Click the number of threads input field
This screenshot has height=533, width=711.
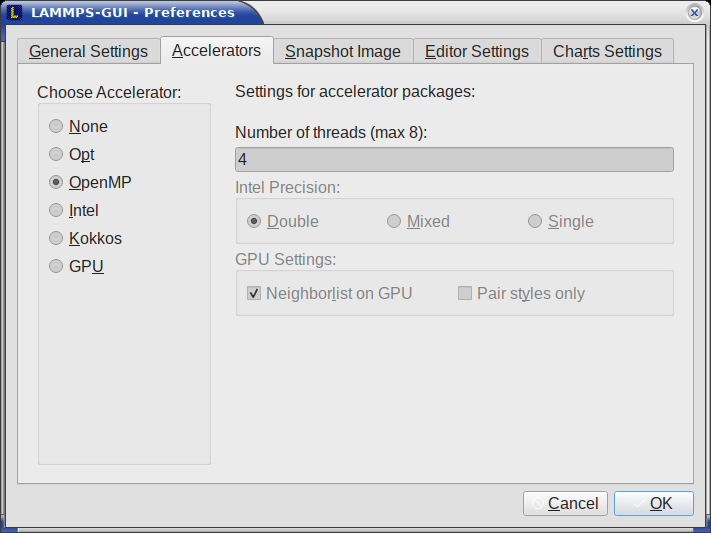[x=454, y=159]
